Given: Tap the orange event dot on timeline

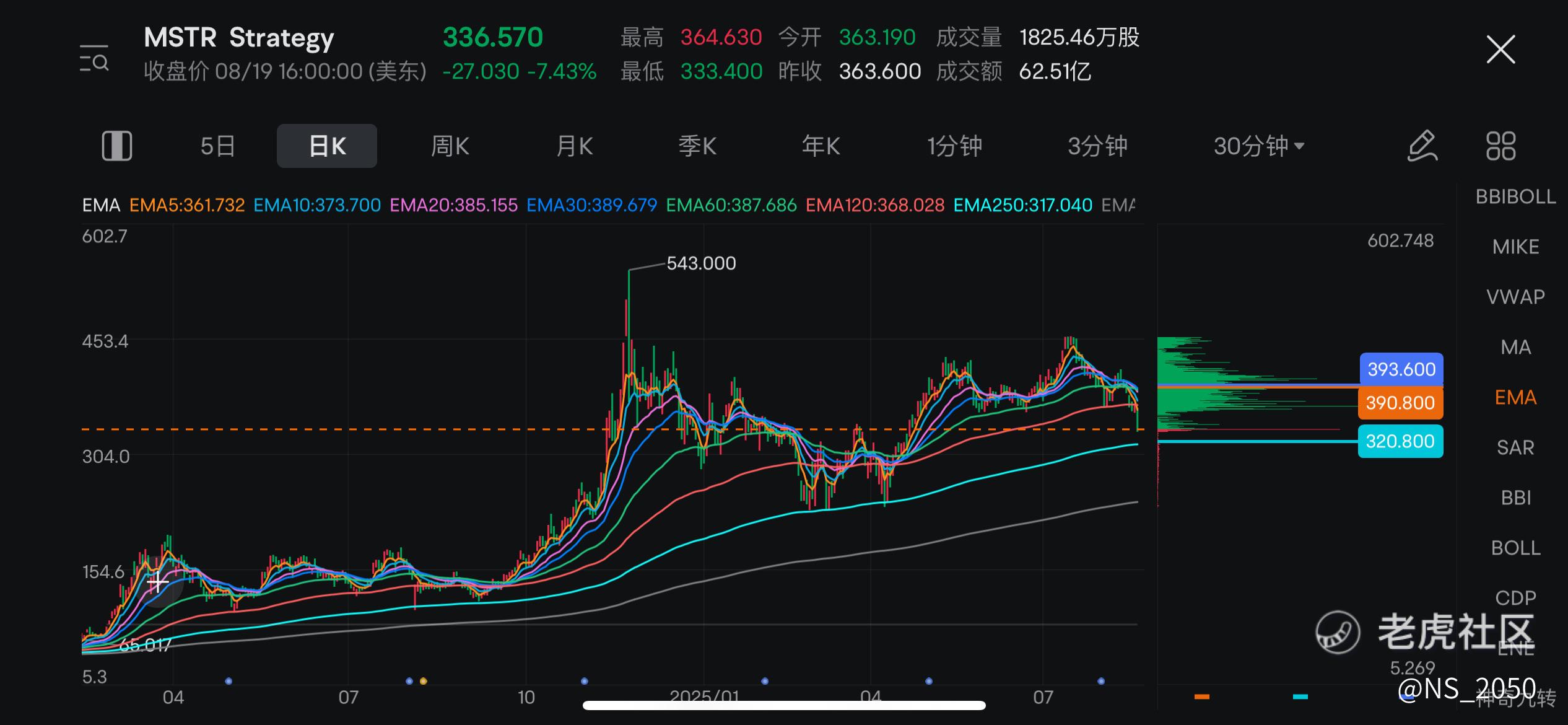Looking at the screenshot, I should [424, 681].
